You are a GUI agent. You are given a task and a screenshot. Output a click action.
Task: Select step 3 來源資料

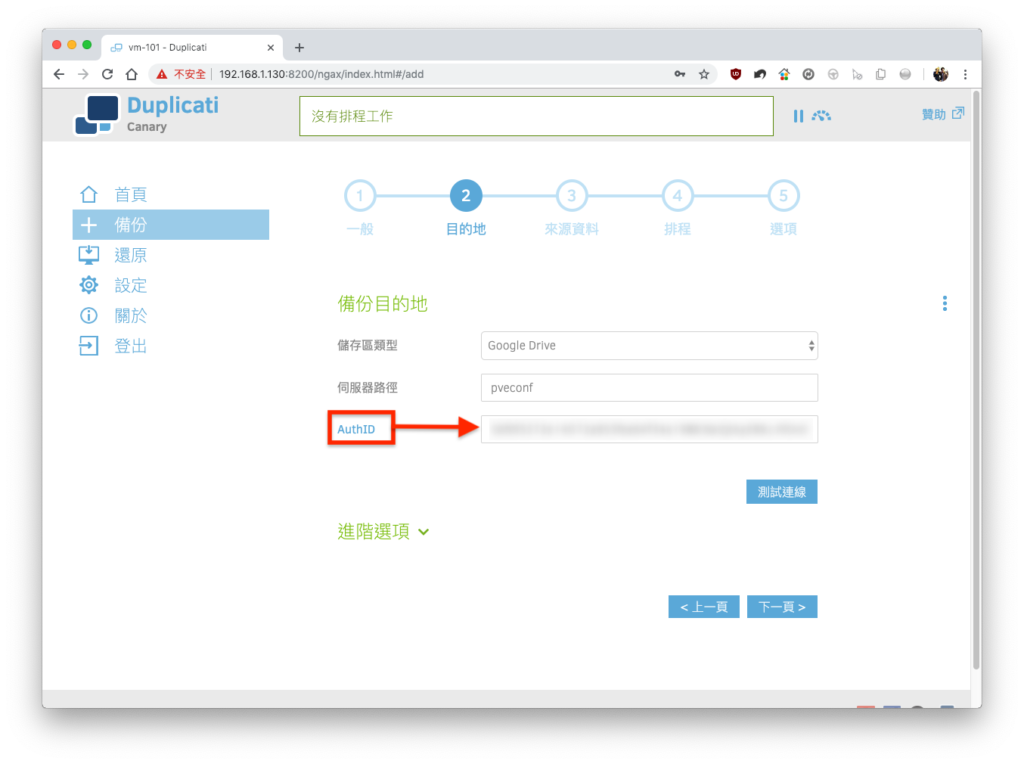571,196
